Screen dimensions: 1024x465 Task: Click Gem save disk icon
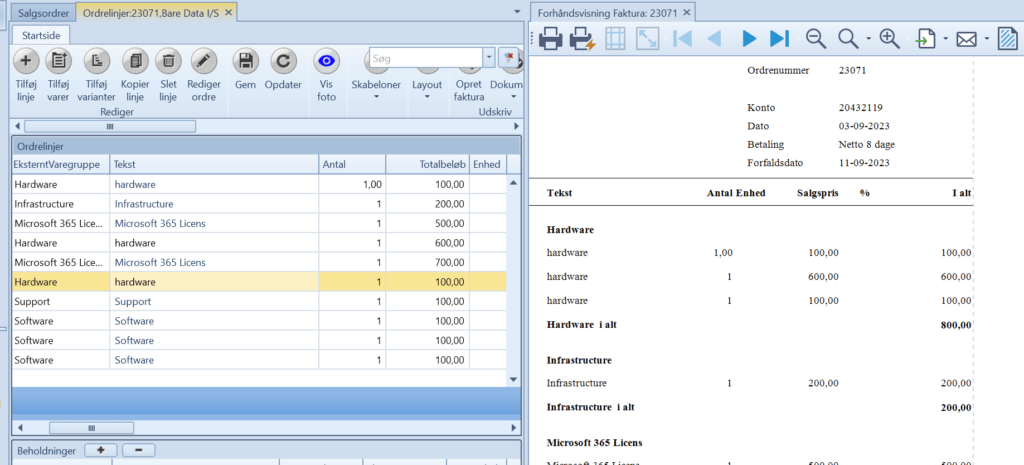coord(246,61)
